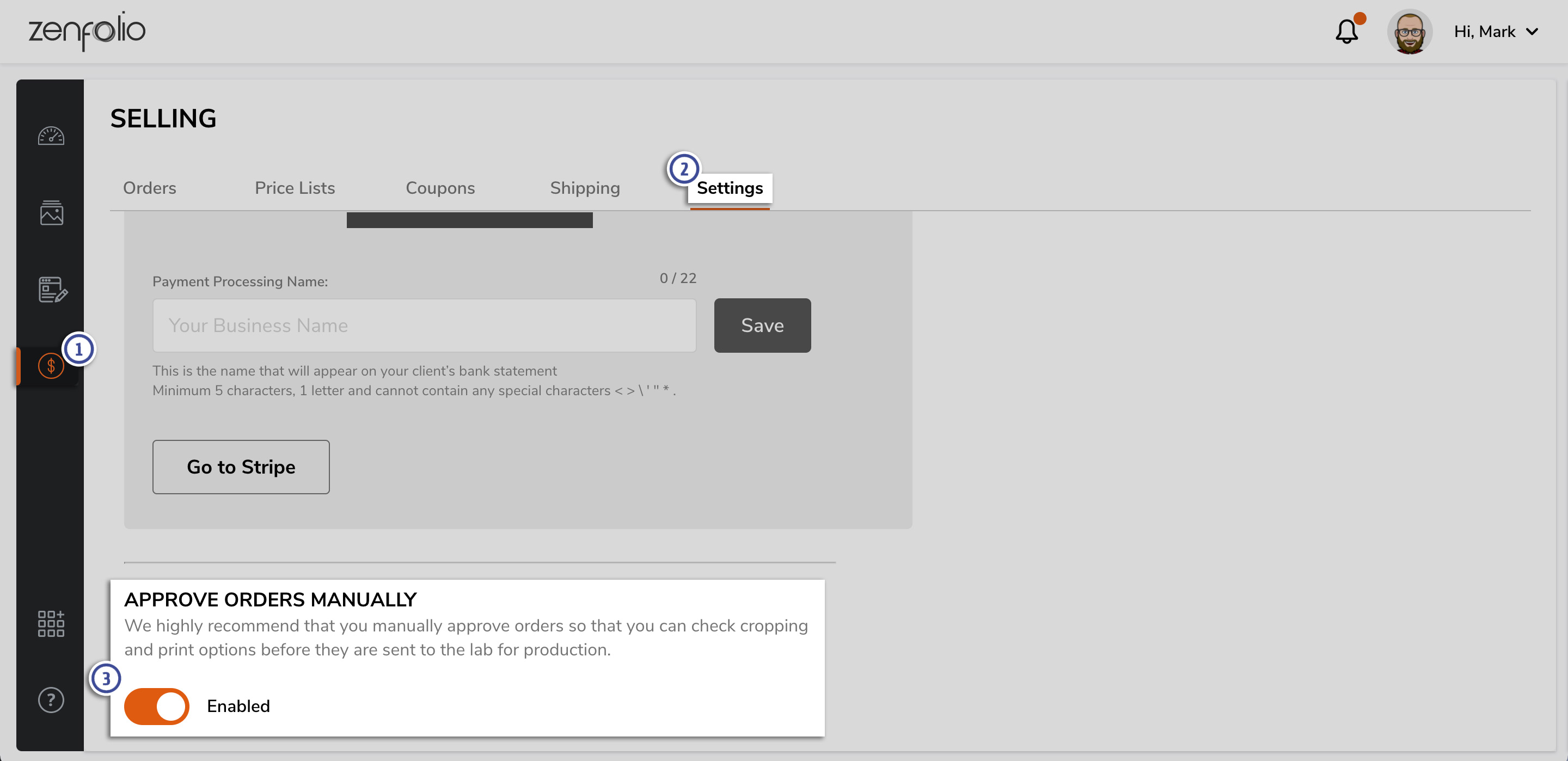This screenshot has width=1568, height=761.
Task: Open Help via the question mark icon
Action: [x=51, y=700]
